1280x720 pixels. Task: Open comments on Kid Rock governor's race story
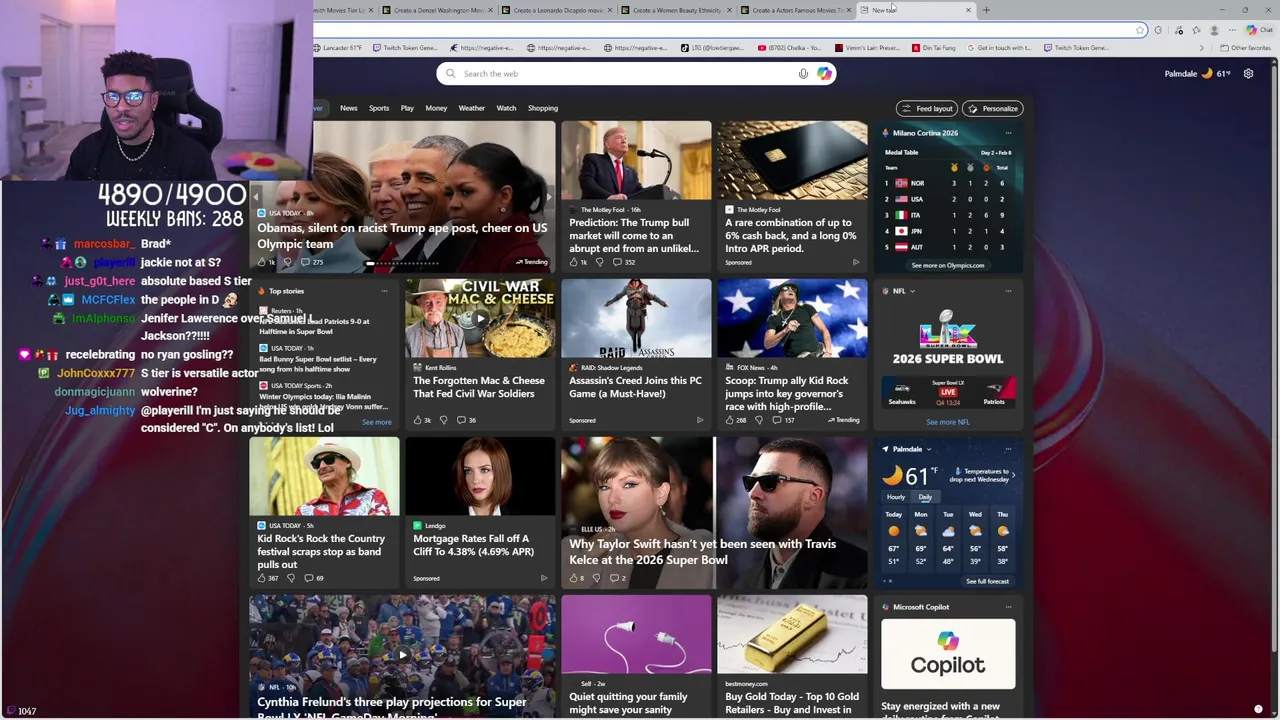tap(783, 420)
